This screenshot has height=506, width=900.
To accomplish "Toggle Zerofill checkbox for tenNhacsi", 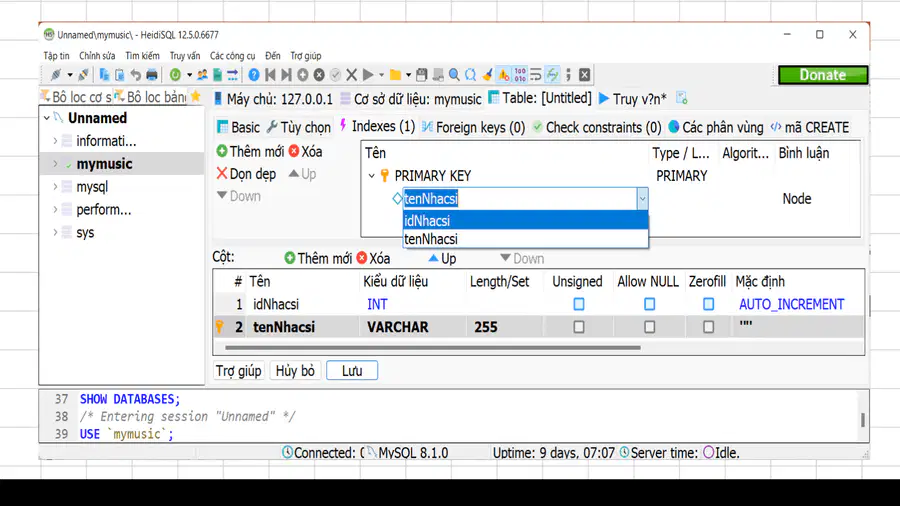I will [708, 327].
